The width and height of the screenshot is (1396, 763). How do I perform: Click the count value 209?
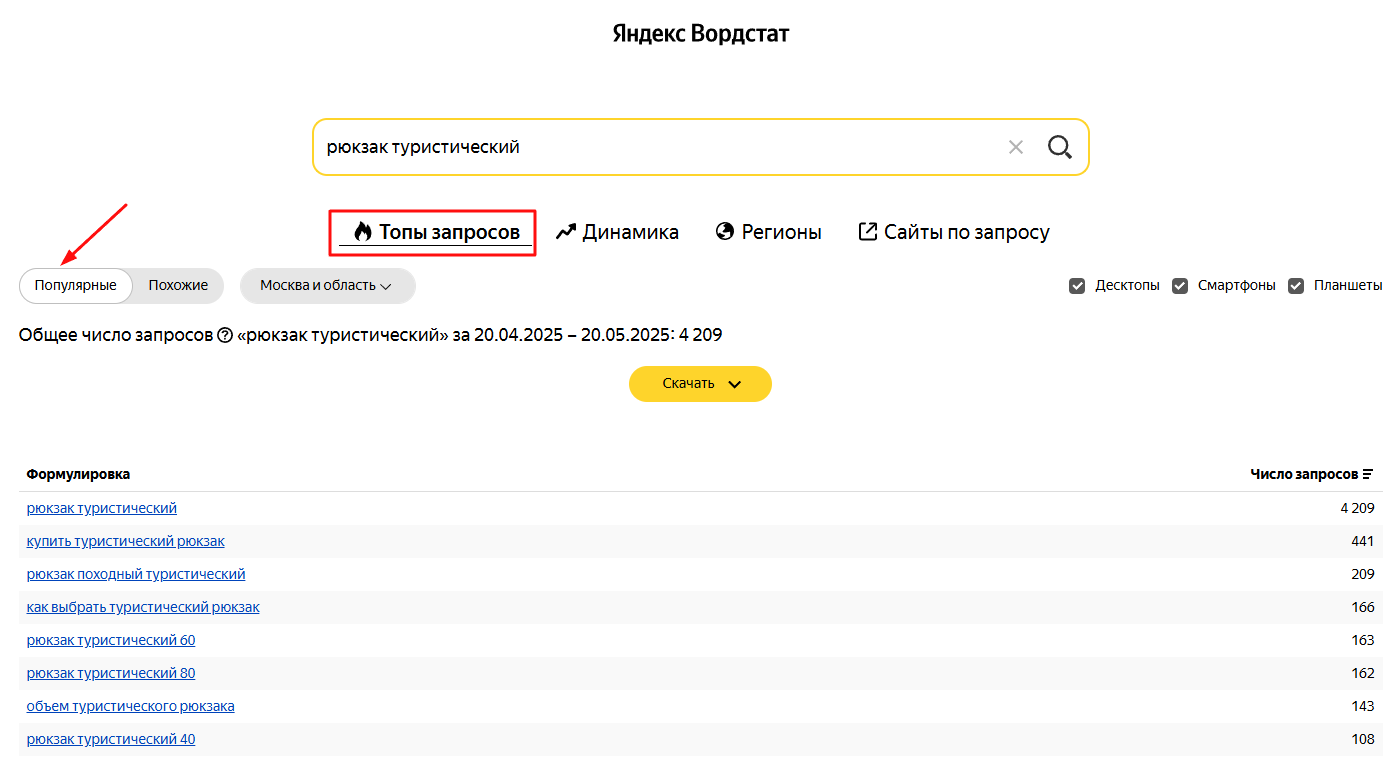click(1363, 574)
